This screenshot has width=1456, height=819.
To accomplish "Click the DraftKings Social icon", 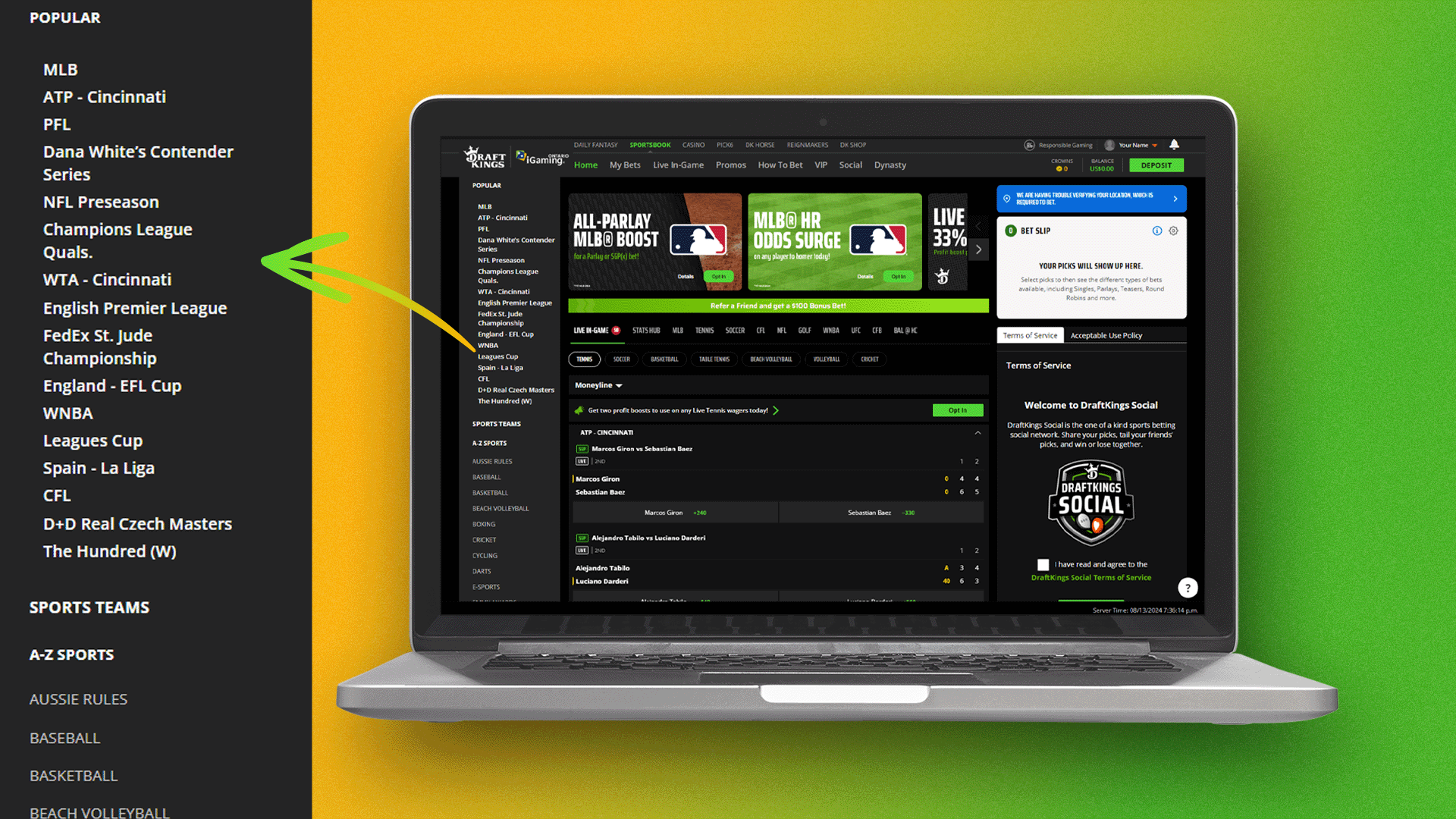I will [x=1091, y=501].
